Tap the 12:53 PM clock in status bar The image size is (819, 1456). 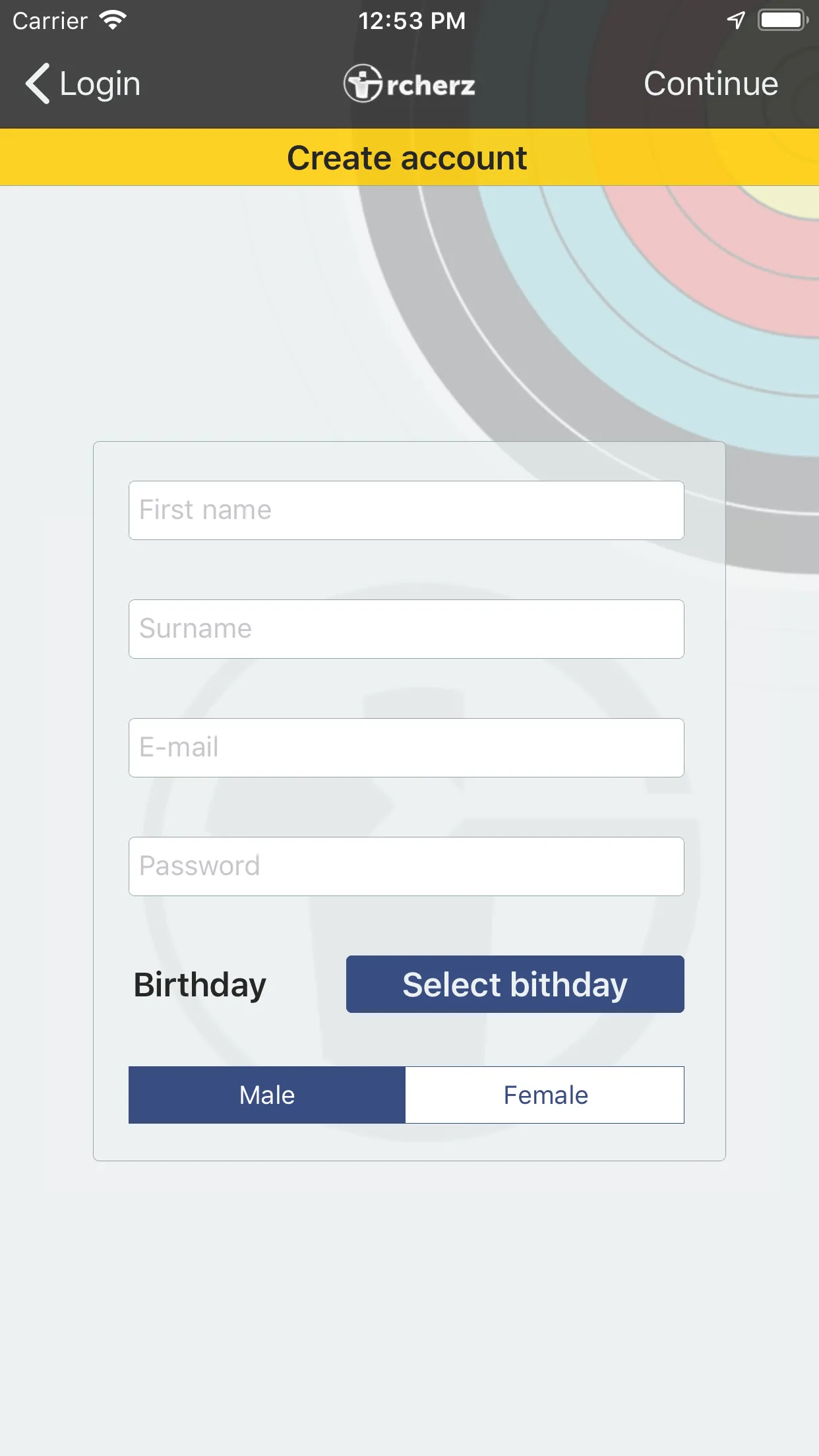411,21
